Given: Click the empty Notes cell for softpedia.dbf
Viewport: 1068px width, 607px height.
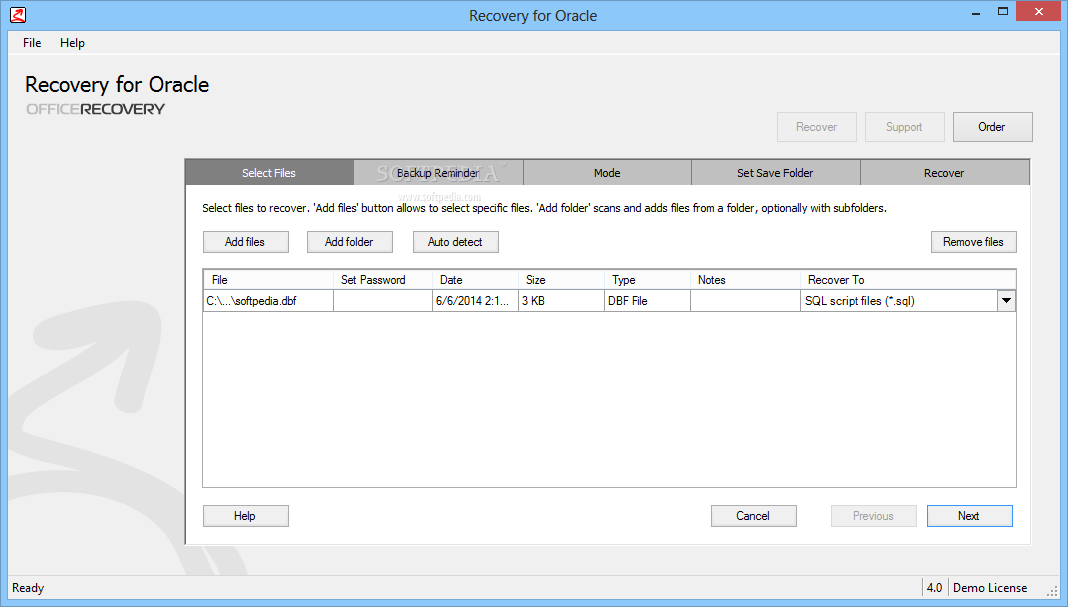Looking at the screenshot, I should [745, 300].
